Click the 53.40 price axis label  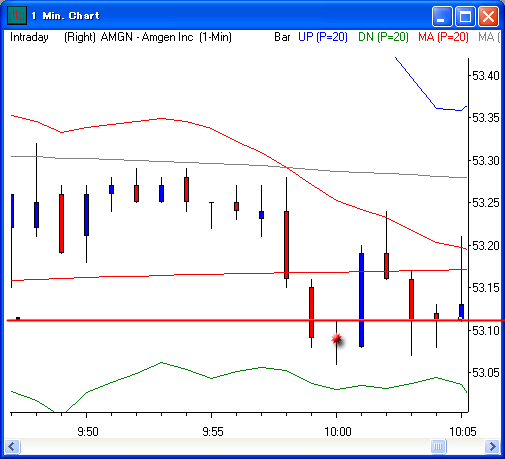[486, 76]
